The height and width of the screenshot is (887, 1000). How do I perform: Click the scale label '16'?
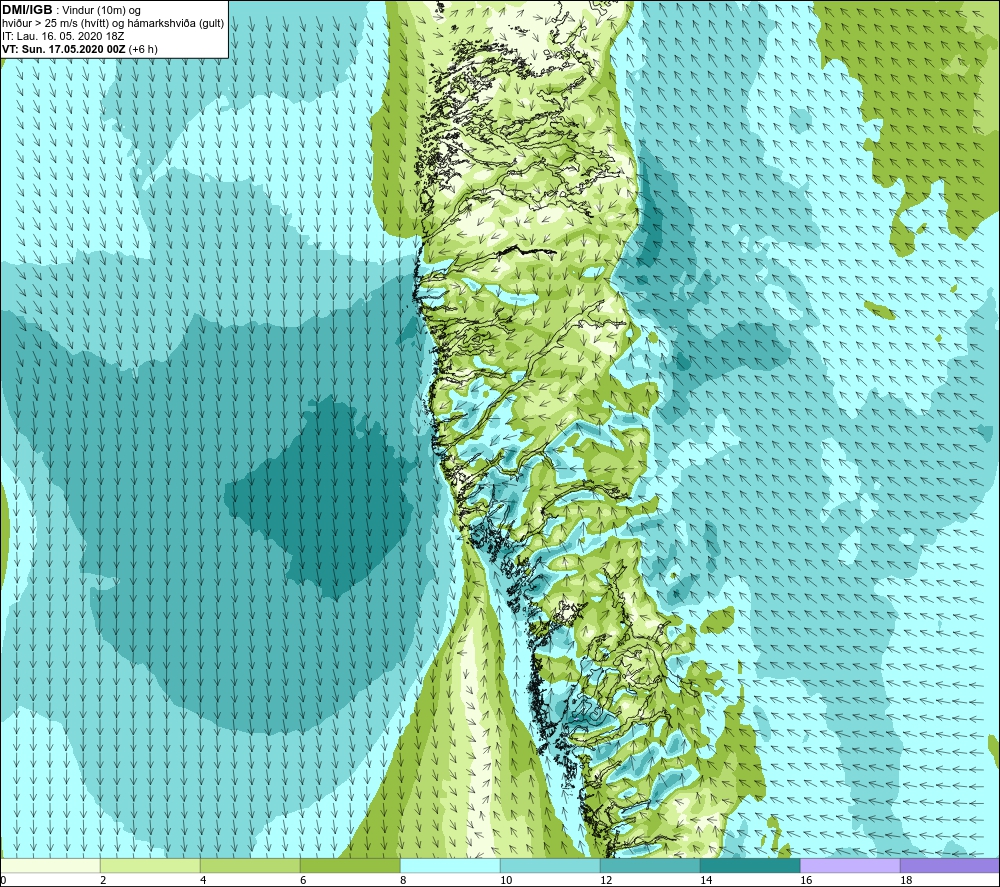[x=806, y=881]
